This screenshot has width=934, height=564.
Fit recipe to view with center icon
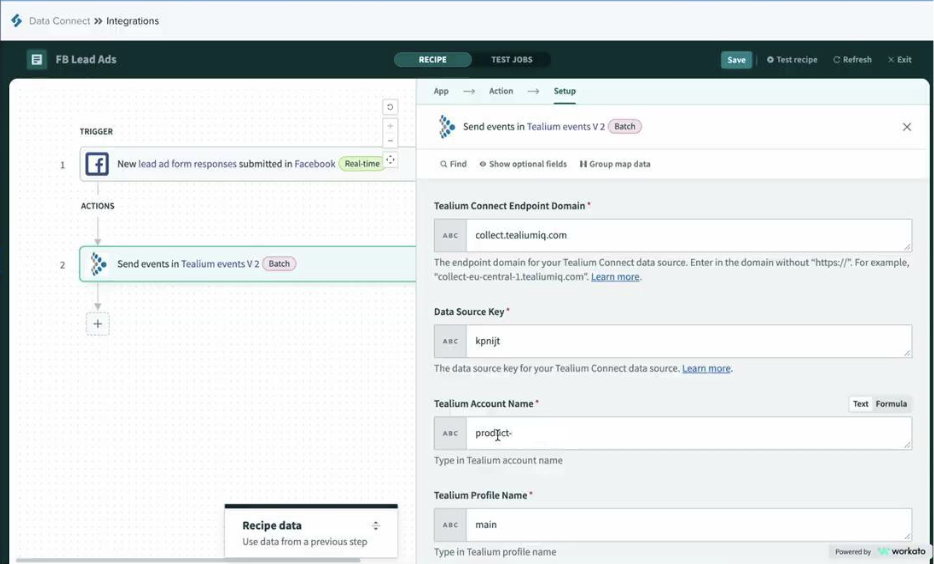tap(391, 160)
